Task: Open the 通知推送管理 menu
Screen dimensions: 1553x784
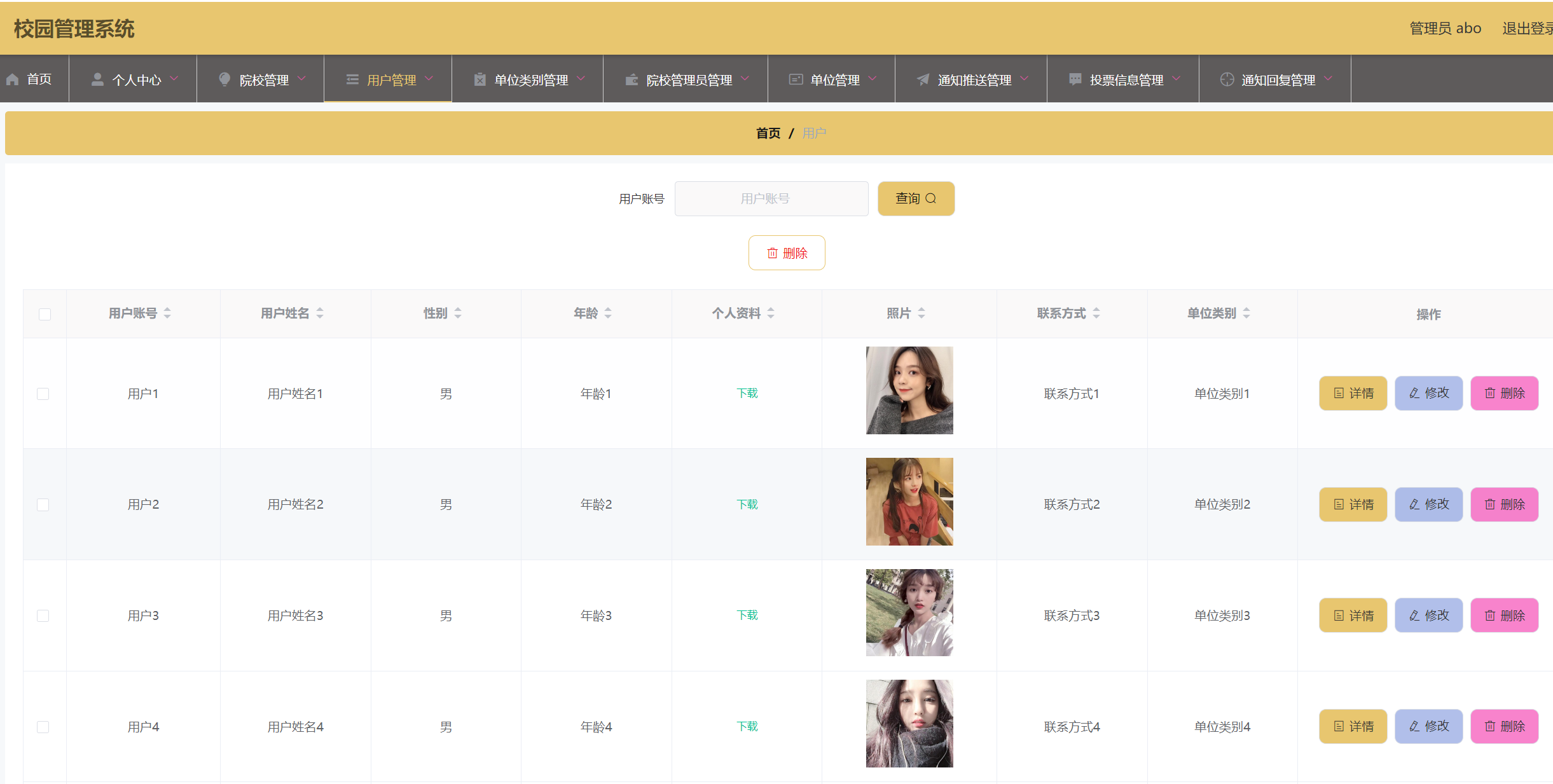Action: pos(974,80)
